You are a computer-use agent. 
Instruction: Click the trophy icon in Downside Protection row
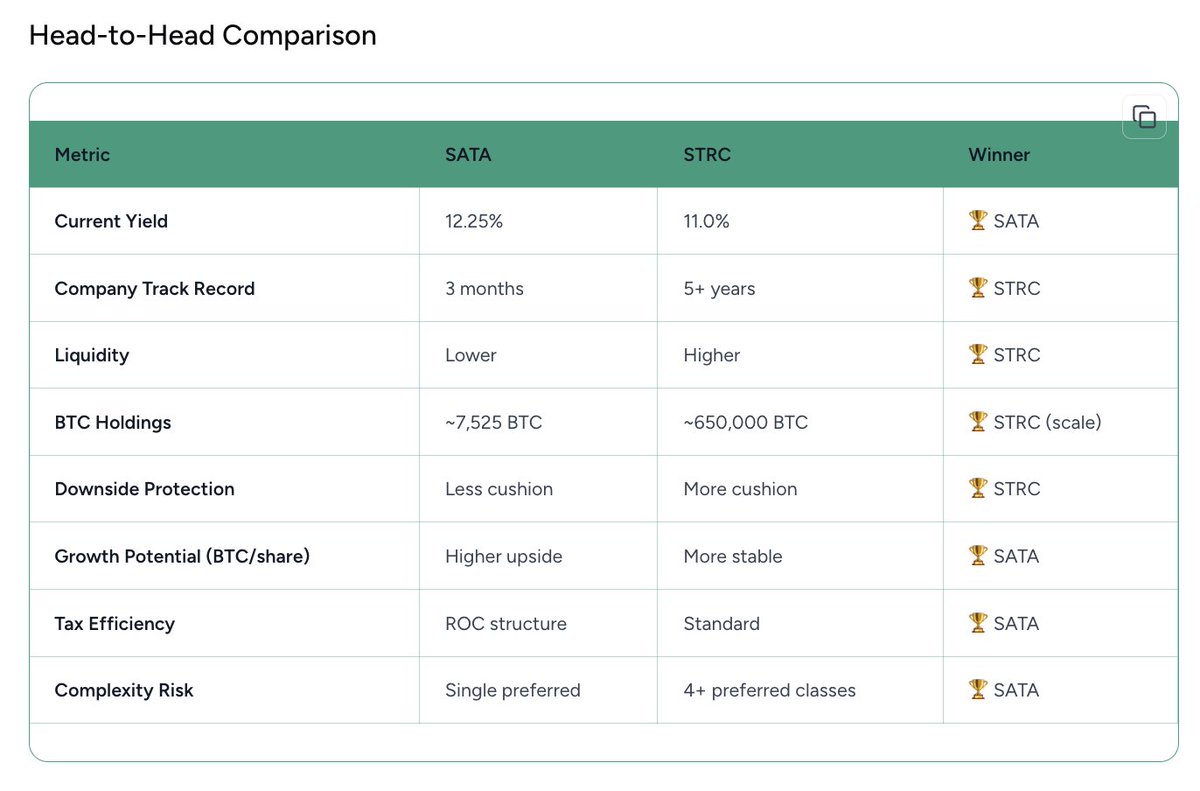[978, 489]
